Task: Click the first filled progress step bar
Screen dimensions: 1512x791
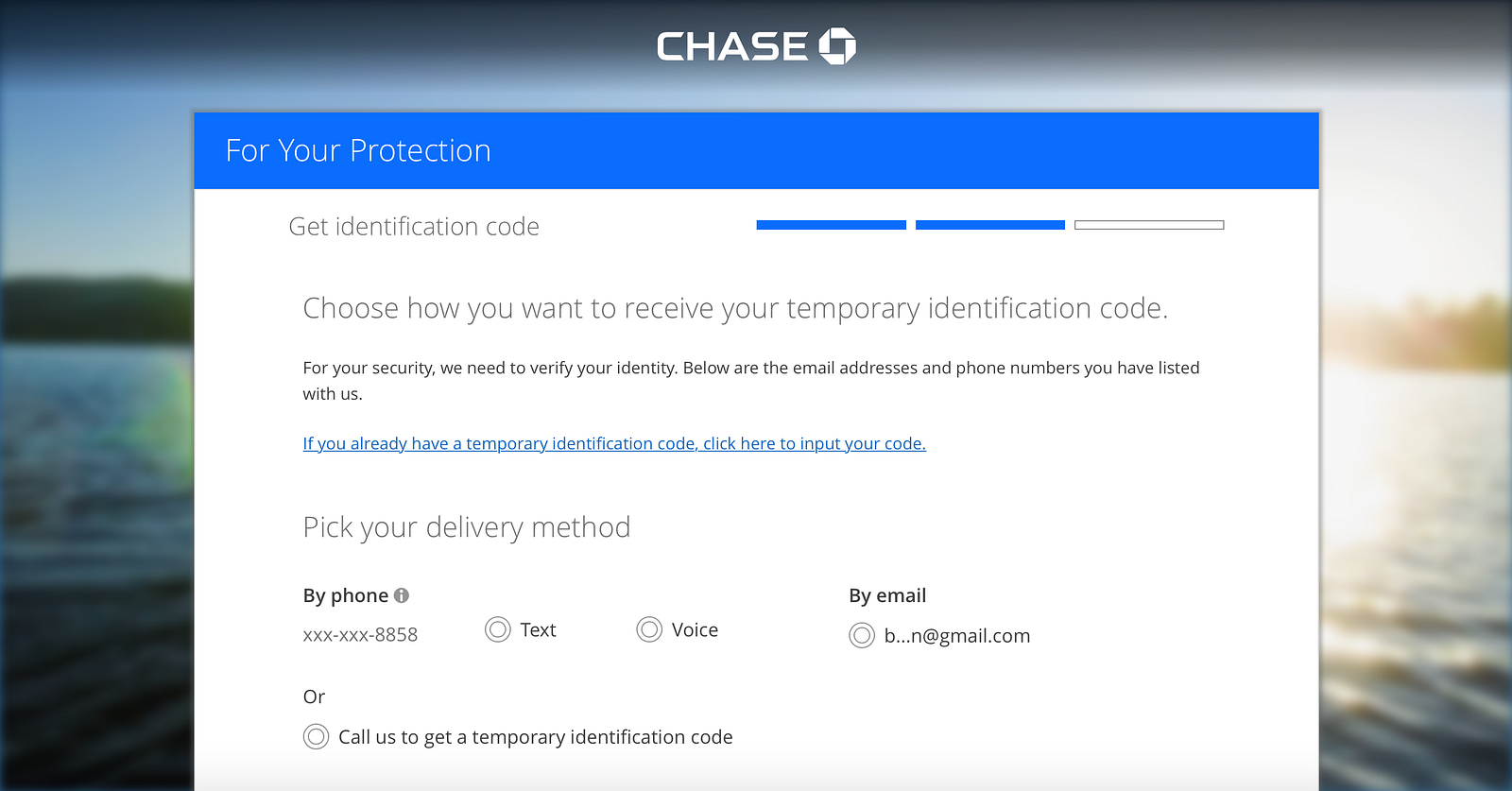Action: coord(832,225)
